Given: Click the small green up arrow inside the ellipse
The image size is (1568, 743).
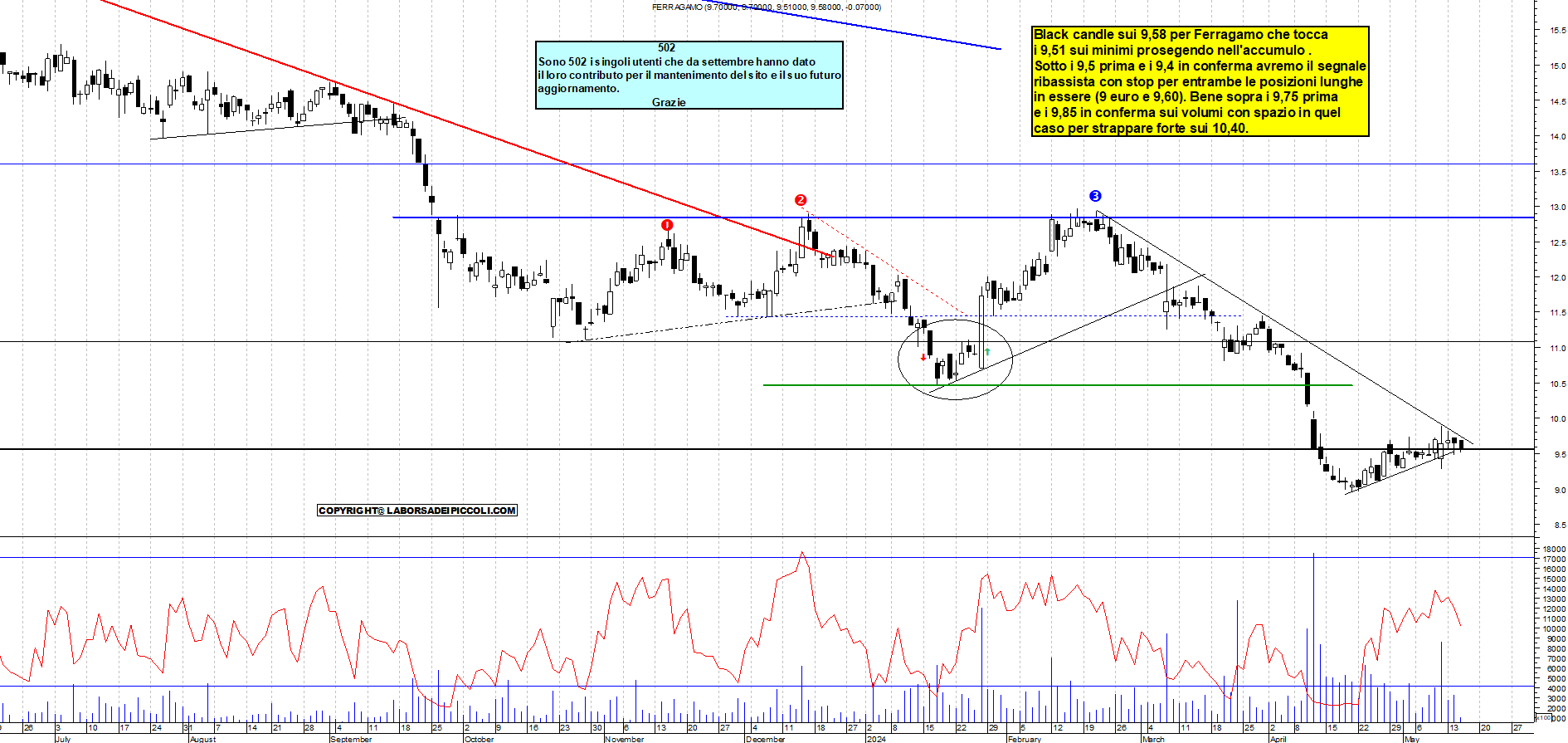Looking at the screenshot, I should pyautogui.click(x=987, y=352).
